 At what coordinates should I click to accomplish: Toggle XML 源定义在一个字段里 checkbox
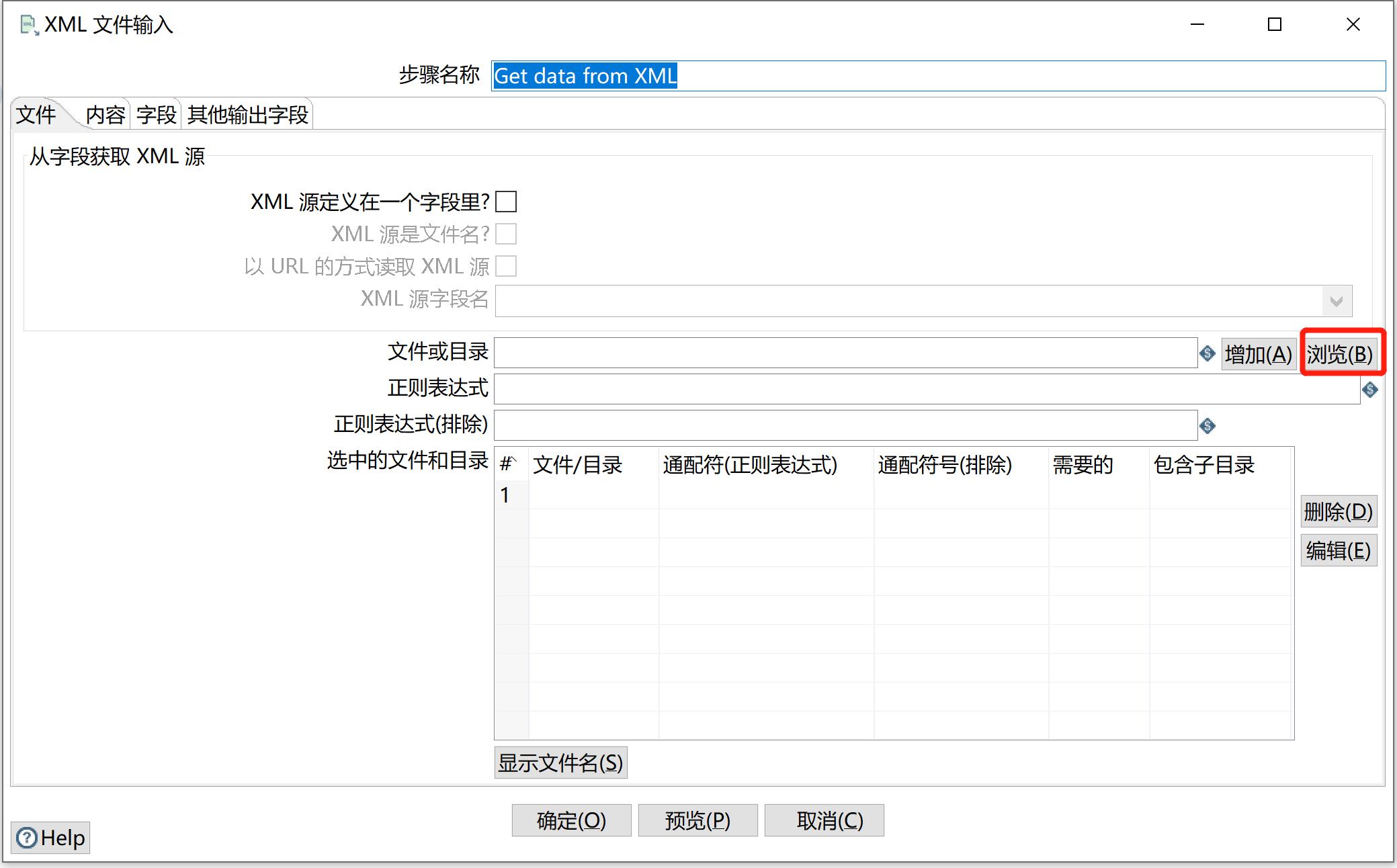point(506,202)
